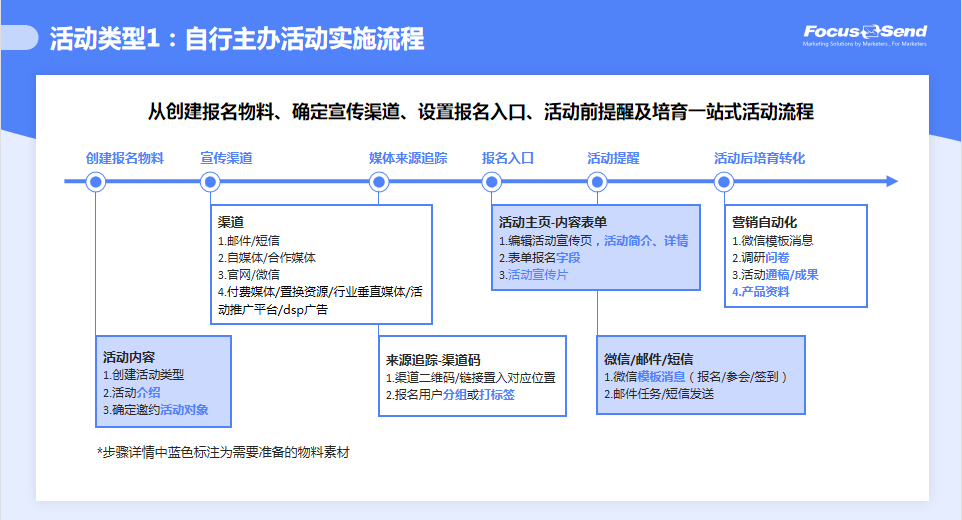Click line 2.邮件任务/短信发送
The image size is (962, 520).
659,394
